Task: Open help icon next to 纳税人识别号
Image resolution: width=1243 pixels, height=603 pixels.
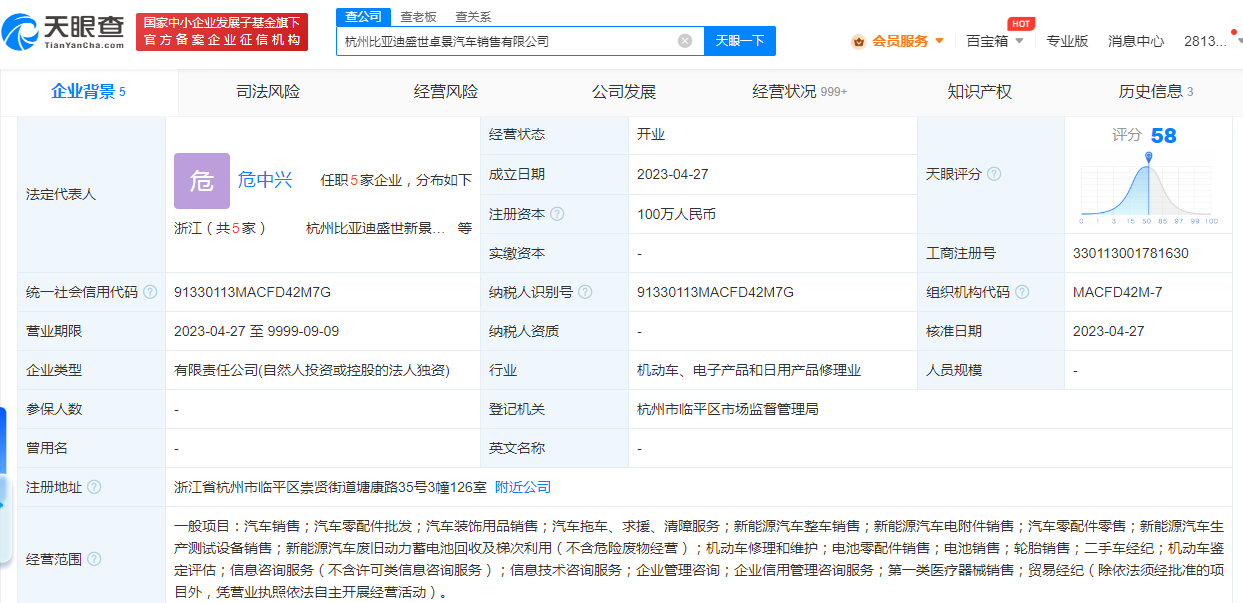Action: tap(585, 292)
